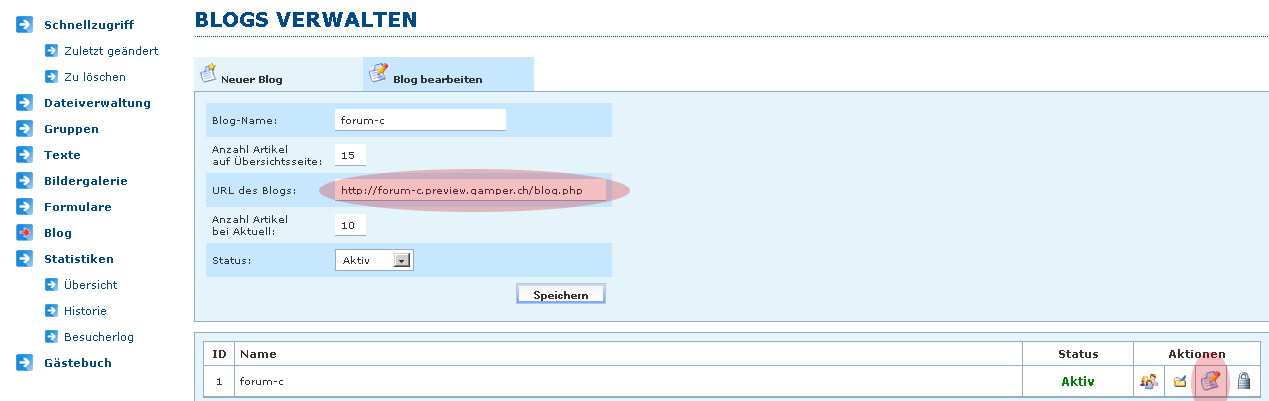
Task: Click the arrow icon beside Schnellzugriff
Action: pyautogui.click(x=25, y=24)
